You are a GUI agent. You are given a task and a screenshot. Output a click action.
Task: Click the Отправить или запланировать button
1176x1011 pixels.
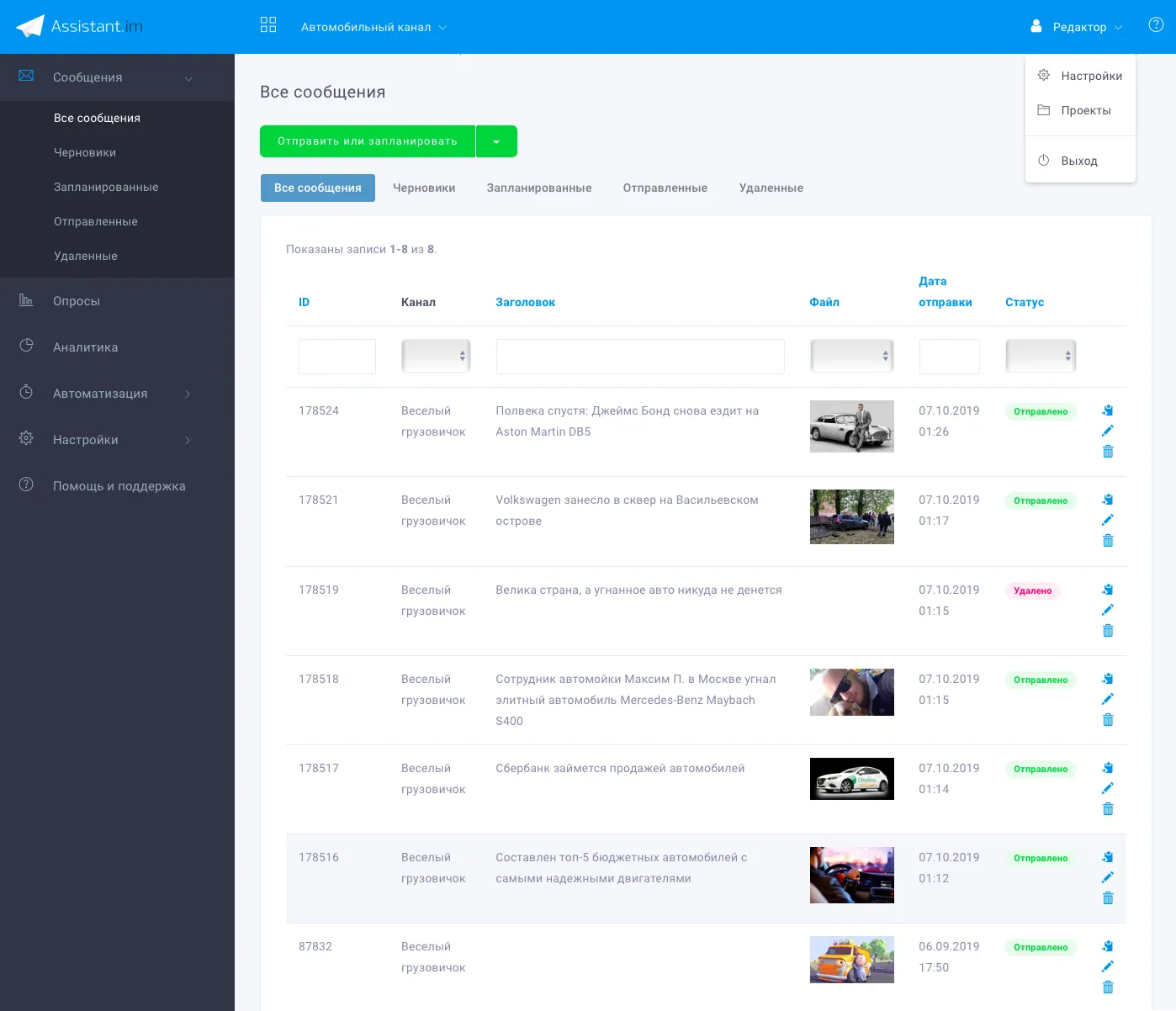(368, 141)
